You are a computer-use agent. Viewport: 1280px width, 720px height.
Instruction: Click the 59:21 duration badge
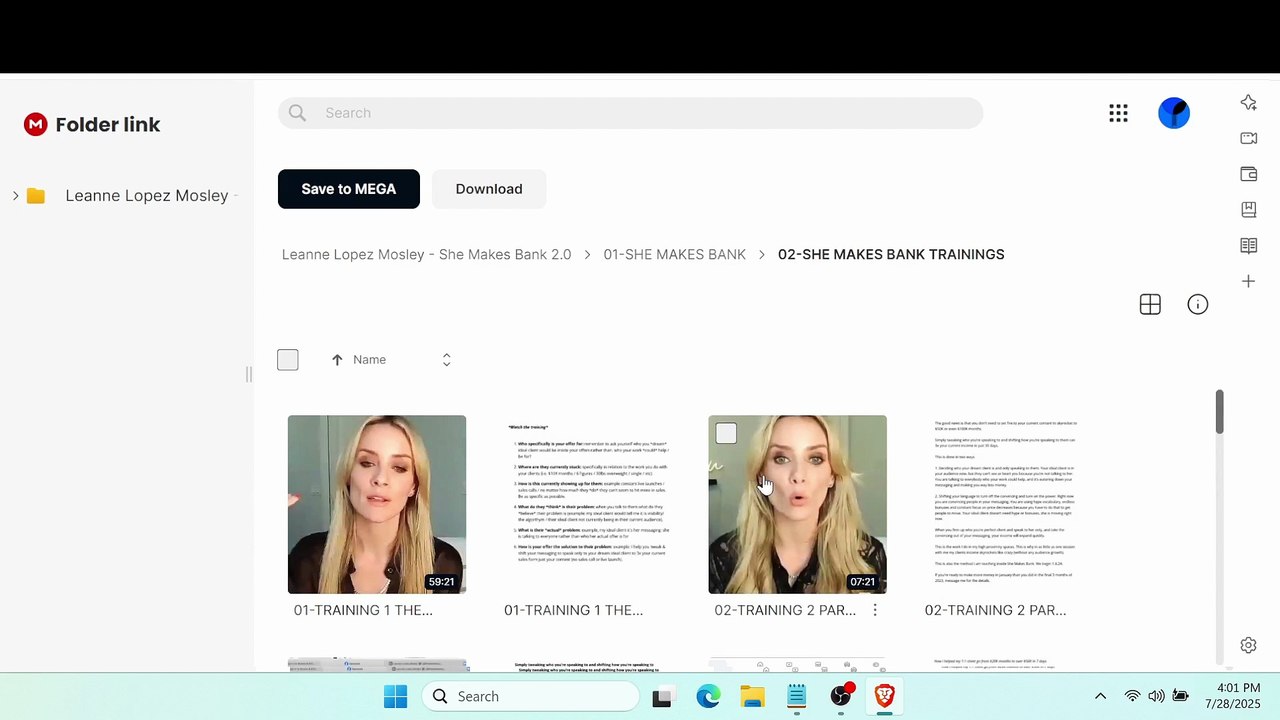tap(441, 582)
